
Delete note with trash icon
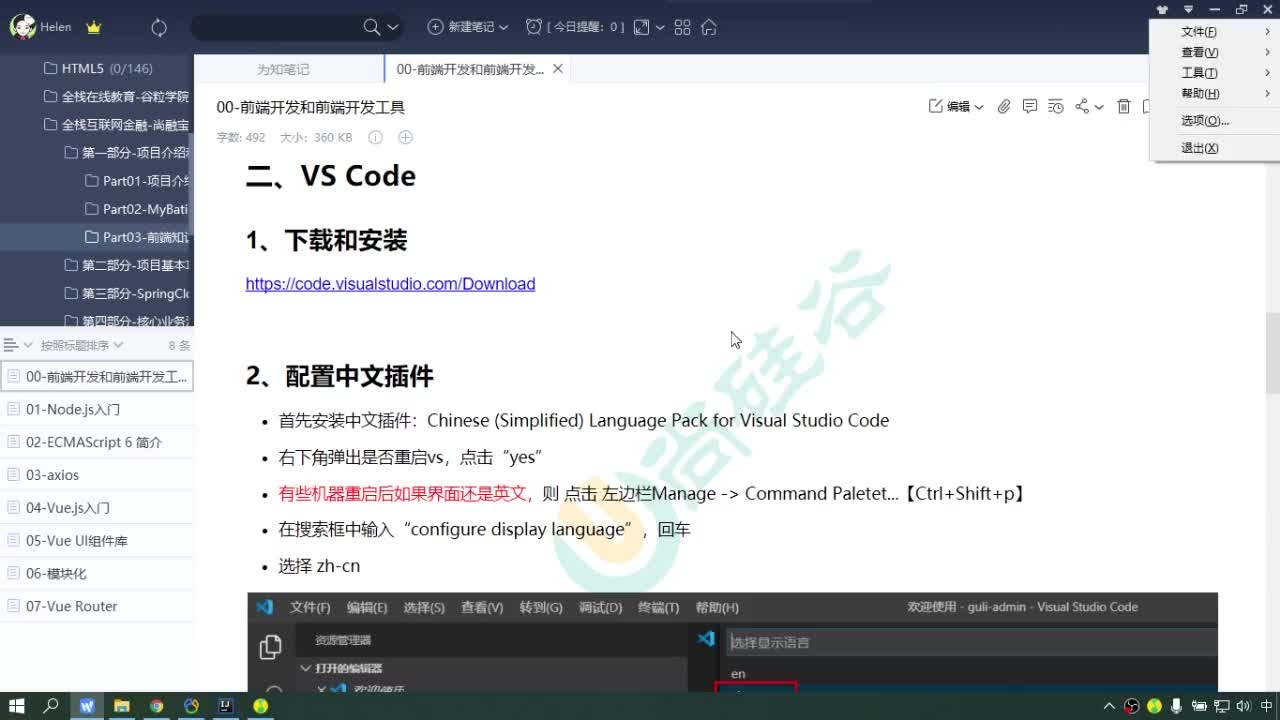coord(1124,107)
